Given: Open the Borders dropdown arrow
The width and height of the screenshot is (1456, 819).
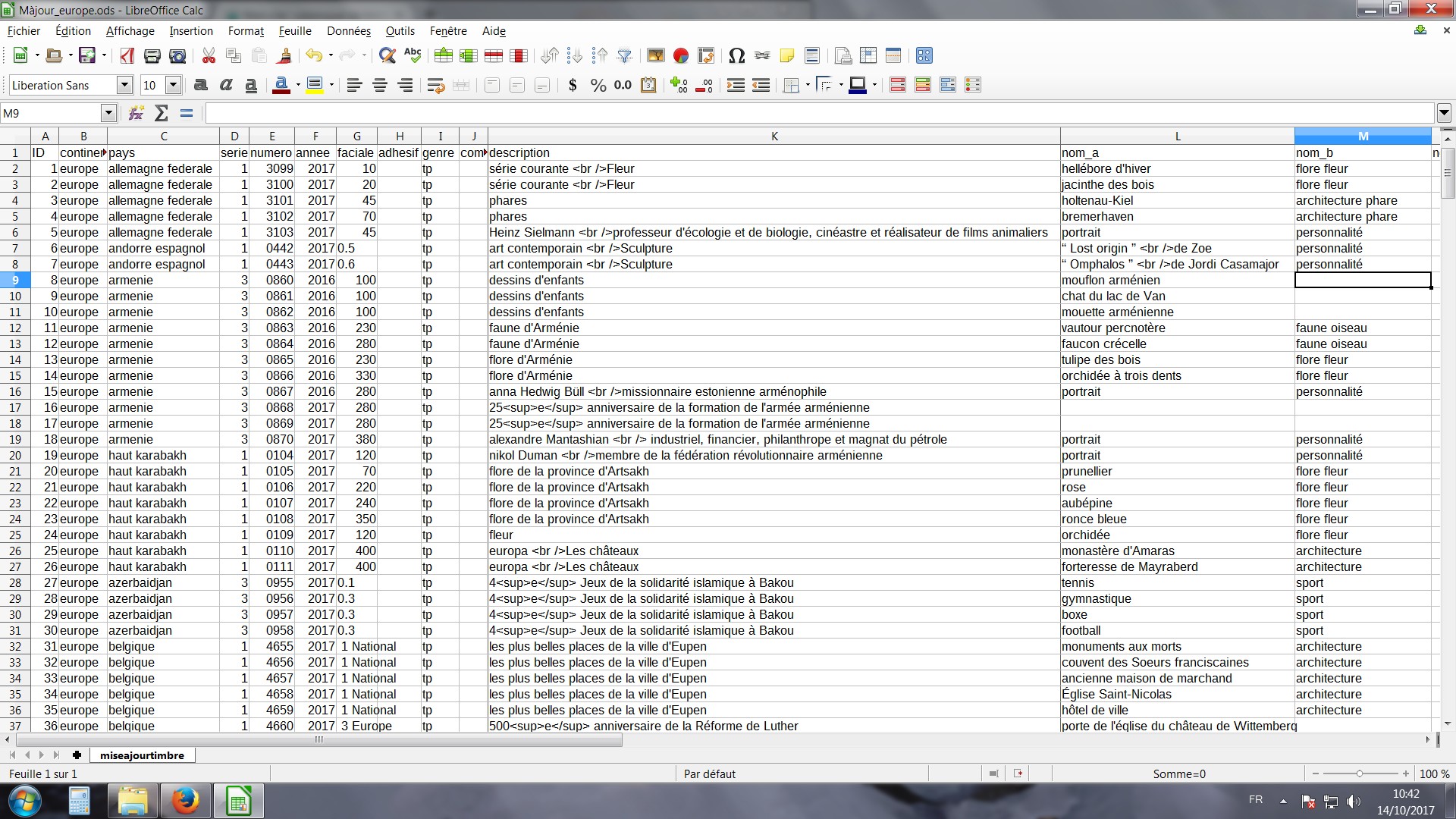Looking at the screenshot, I should point(808,85).
